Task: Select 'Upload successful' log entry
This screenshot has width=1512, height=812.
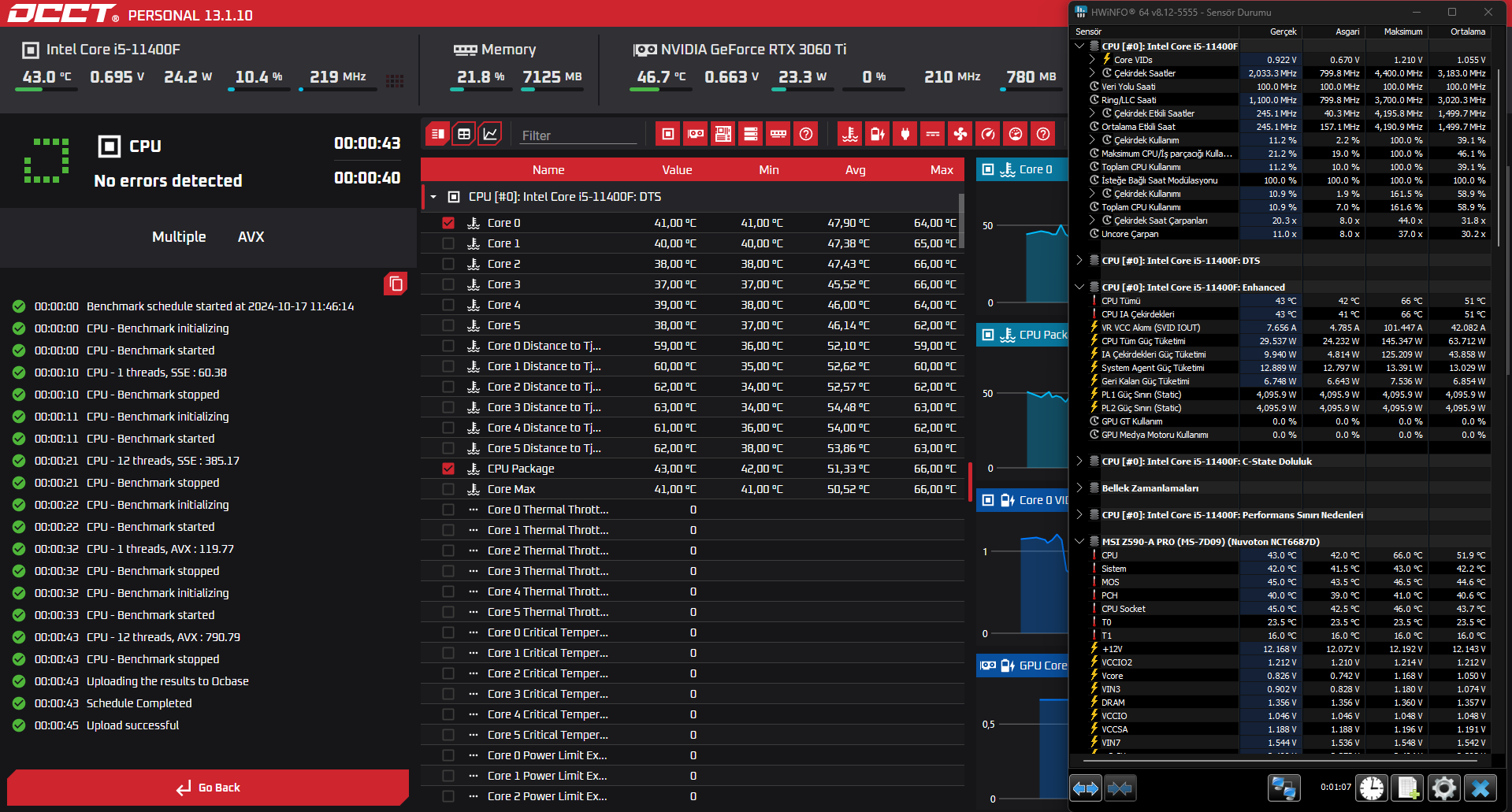Action: 132,725
